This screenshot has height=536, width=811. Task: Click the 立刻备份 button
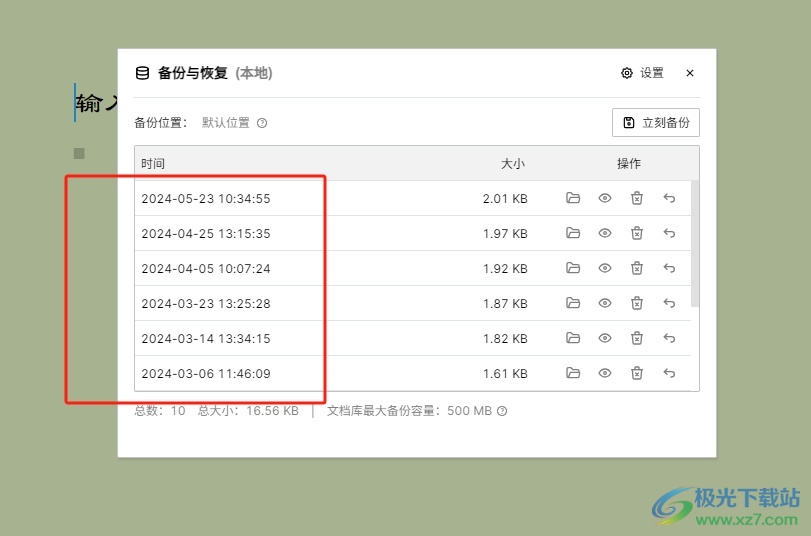pyautogui.click(x=656, y=123)
